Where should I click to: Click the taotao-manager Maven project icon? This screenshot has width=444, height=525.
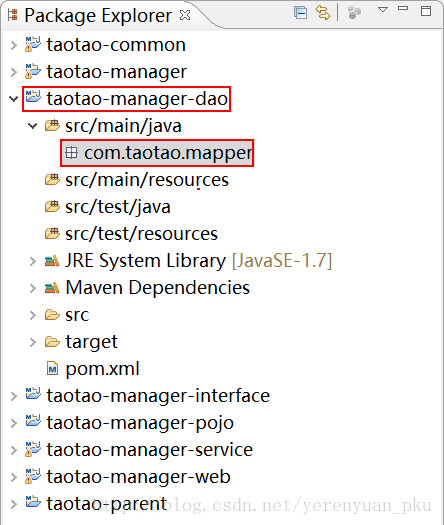[x=33, y=71]
